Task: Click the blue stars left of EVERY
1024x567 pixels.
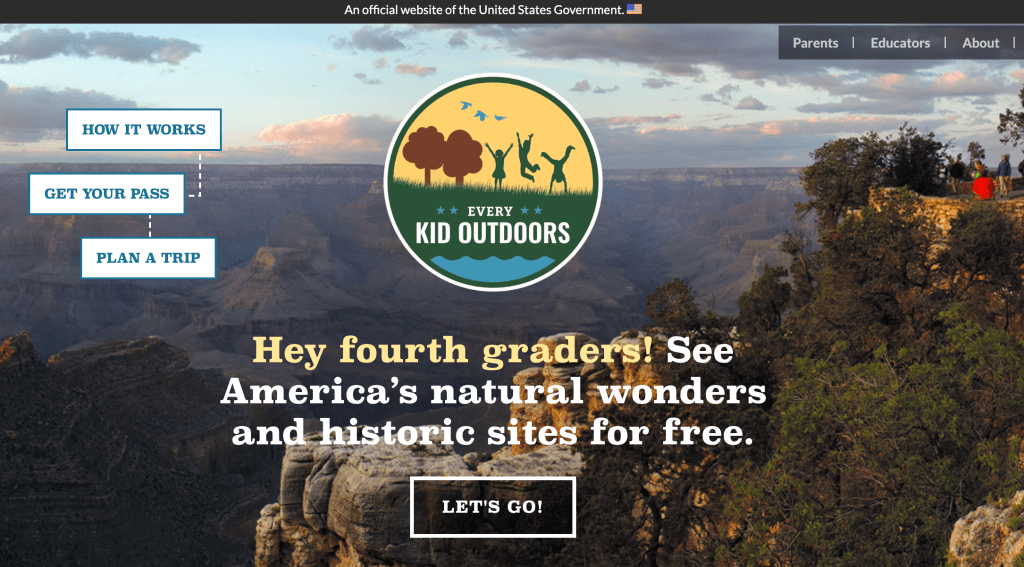Action: [445, 210]
